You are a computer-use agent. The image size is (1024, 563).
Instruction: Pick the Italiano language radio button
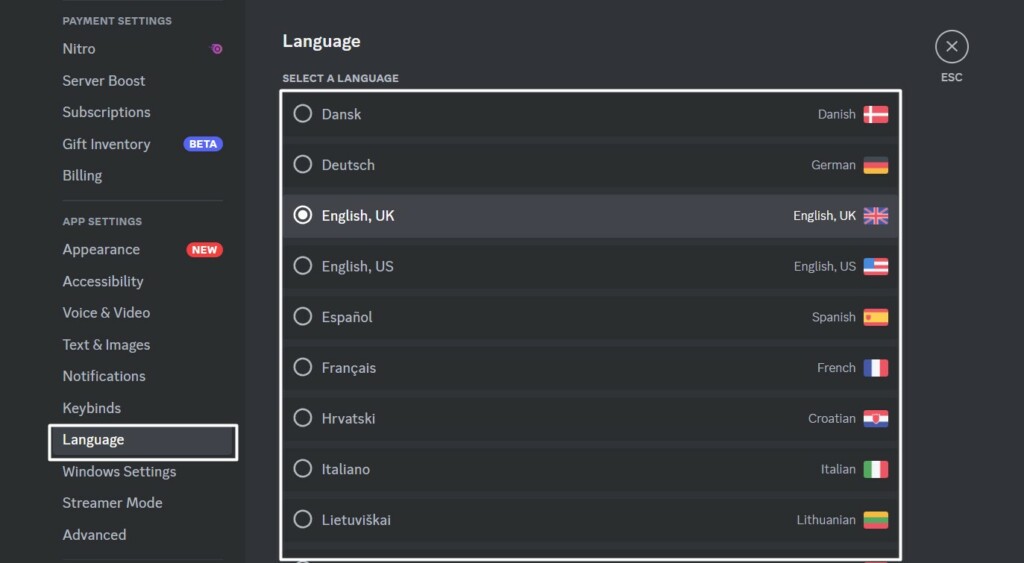pyautogui.click(x=302, y=469)
